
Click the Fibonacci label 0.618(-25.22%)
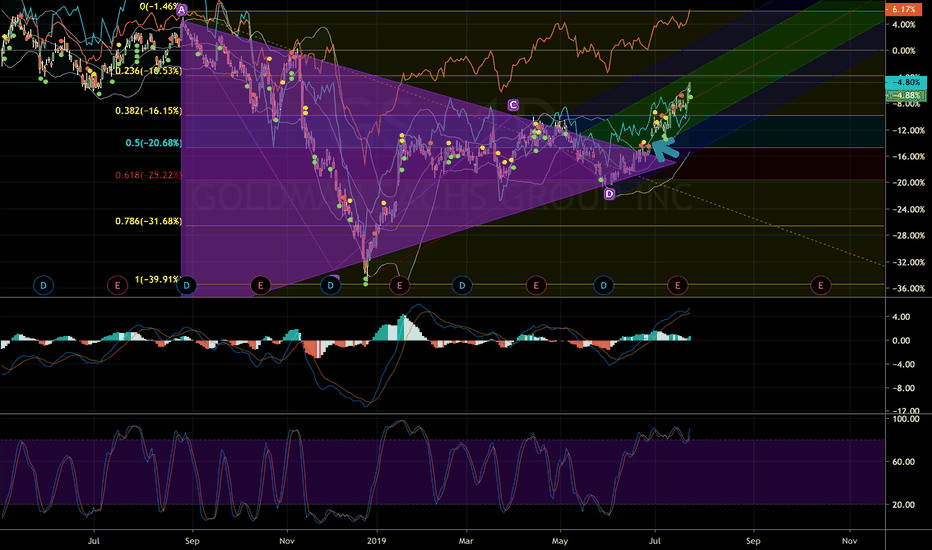tap(148, 175)
